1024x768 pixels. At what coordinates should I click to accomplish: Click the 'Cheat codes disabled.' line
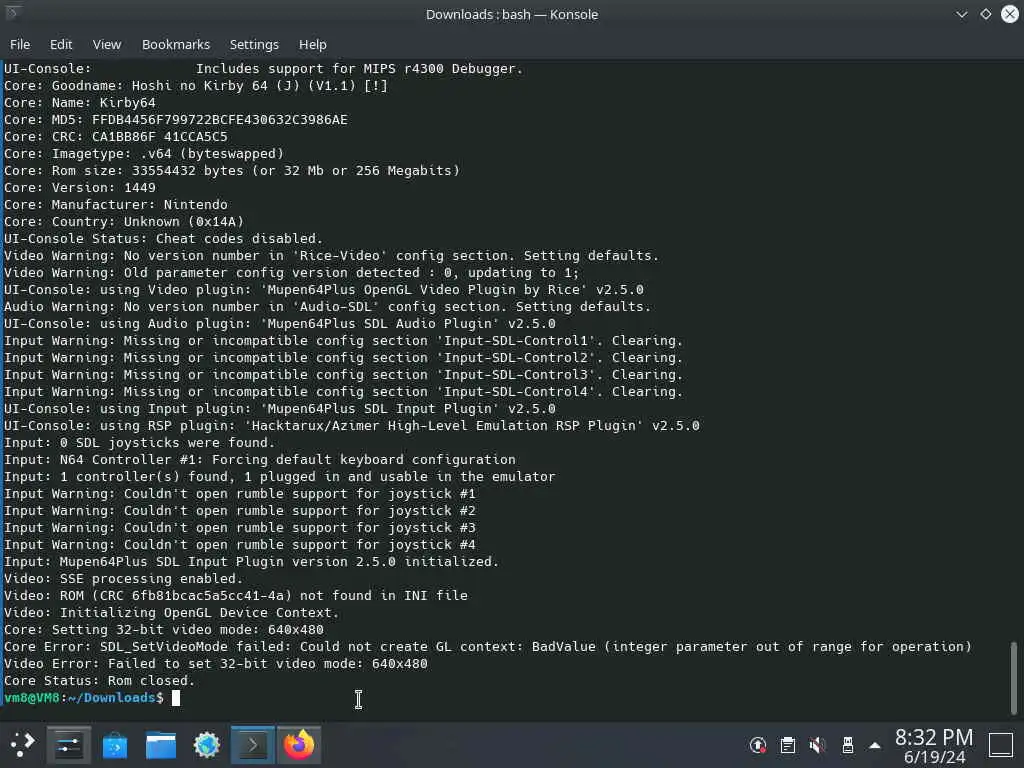(x=163, y=238)
